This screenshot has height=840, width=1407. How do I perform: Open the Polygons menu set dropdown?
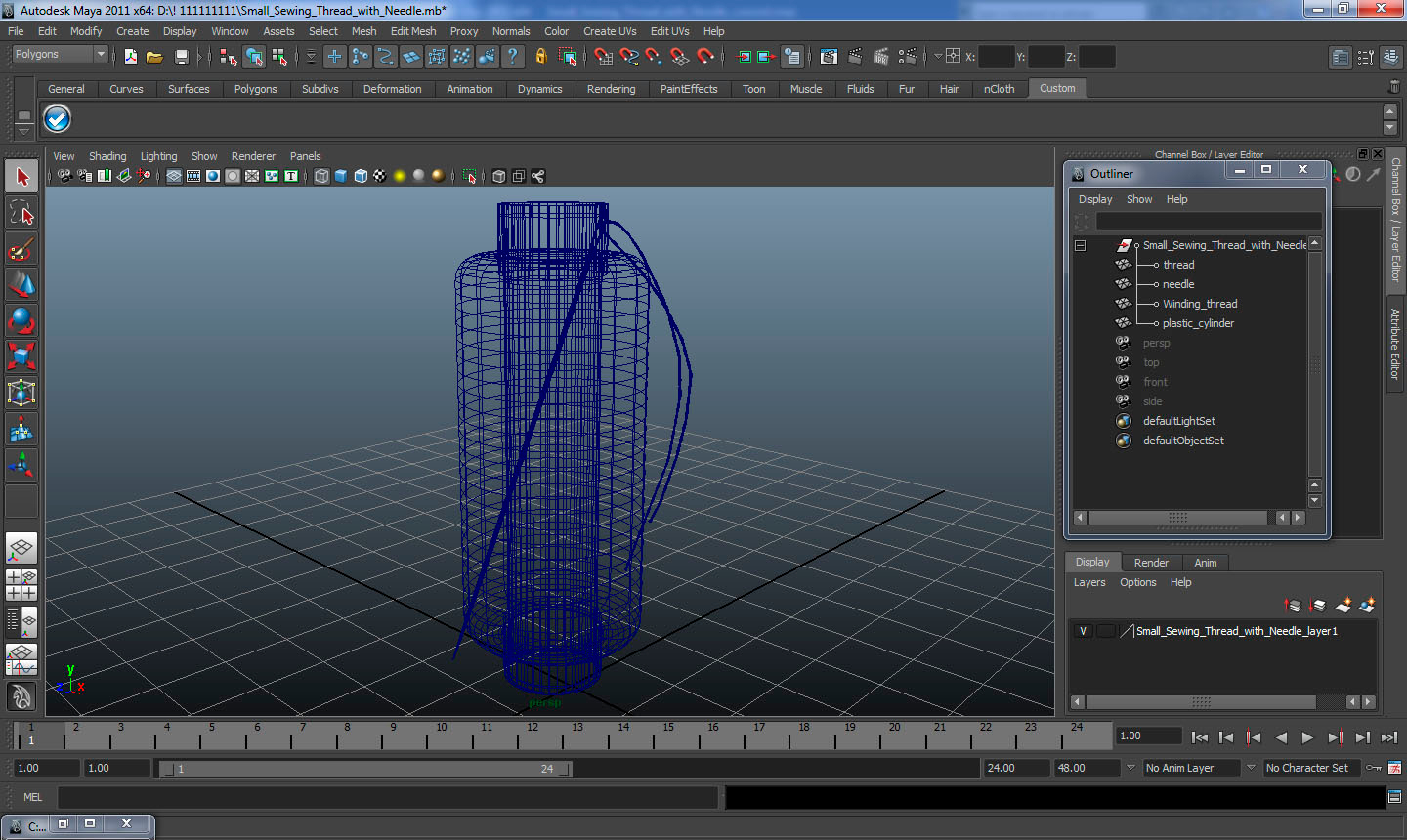[60, 55]
